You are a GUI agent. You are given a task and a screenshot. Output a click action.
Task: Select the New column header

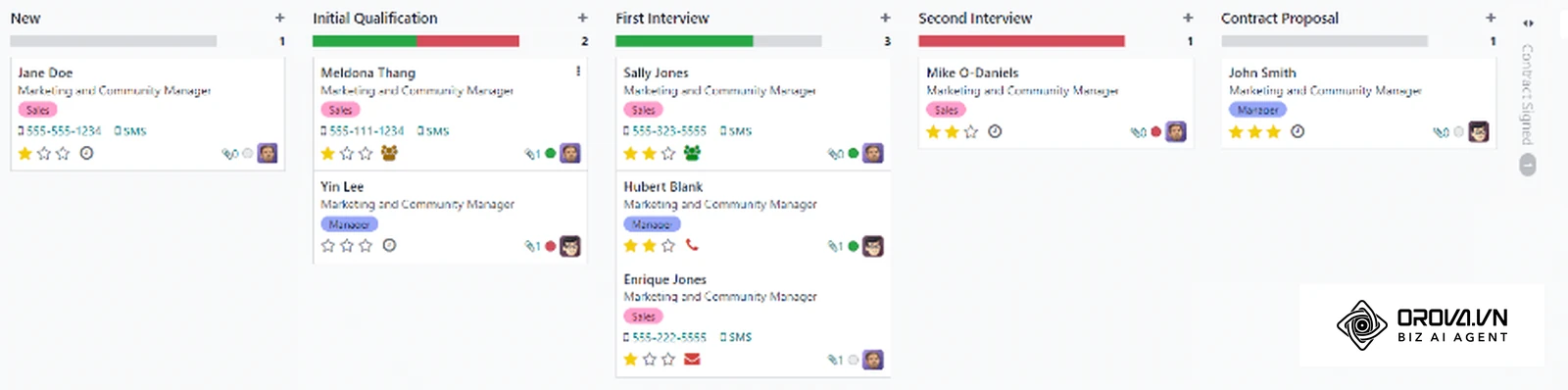pyautogui.click(x=25, y=18)
